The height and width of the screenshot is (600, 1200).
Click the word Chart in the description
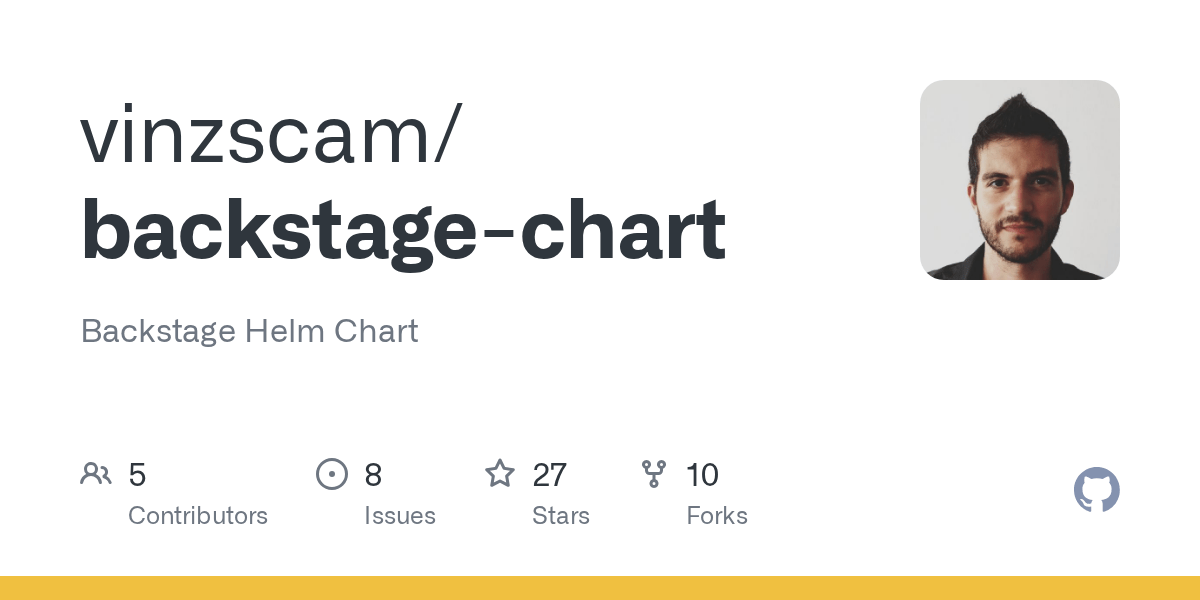click(x=377, y=331)
